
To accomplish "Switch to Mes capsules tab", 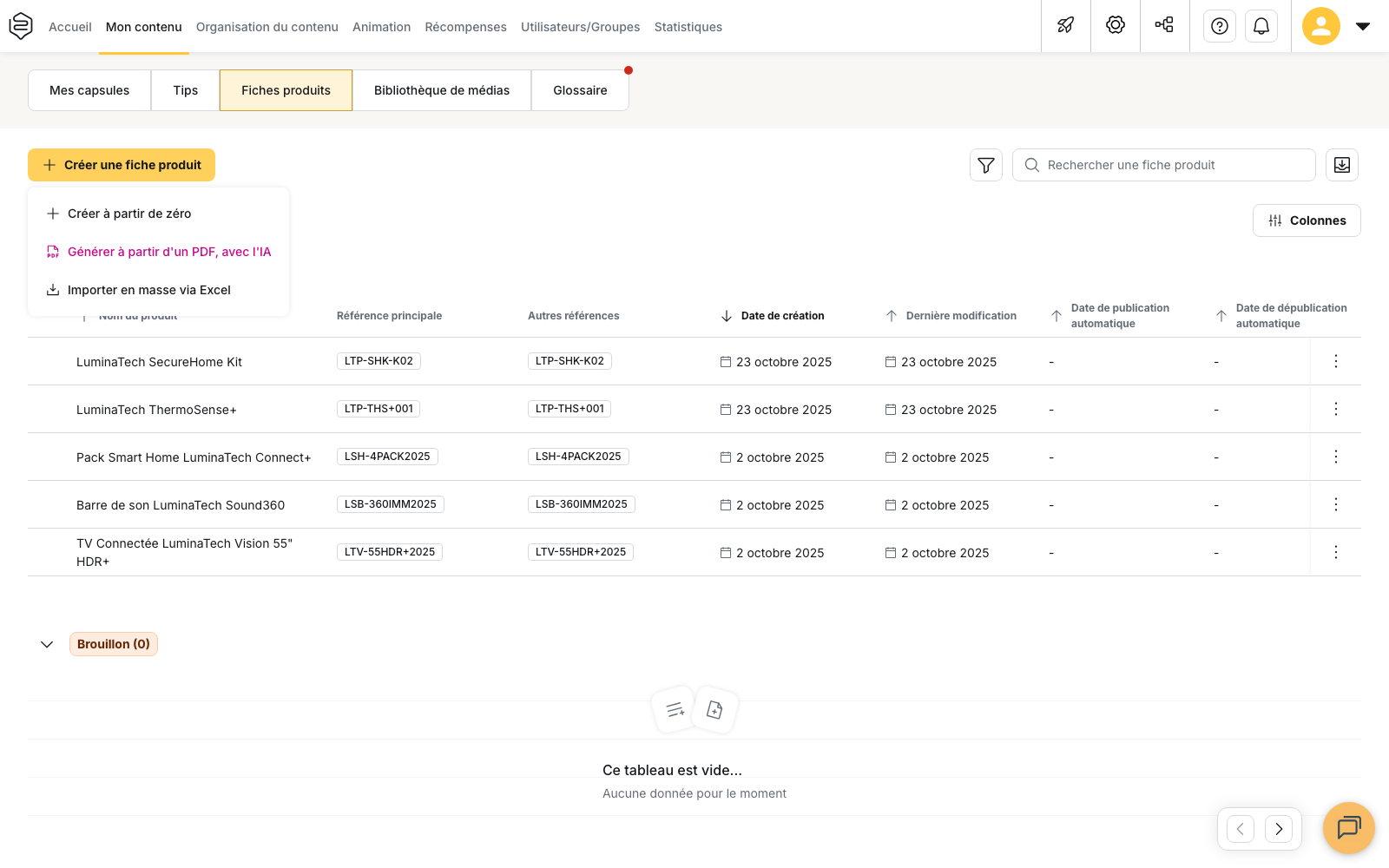I will click(89, 90).
